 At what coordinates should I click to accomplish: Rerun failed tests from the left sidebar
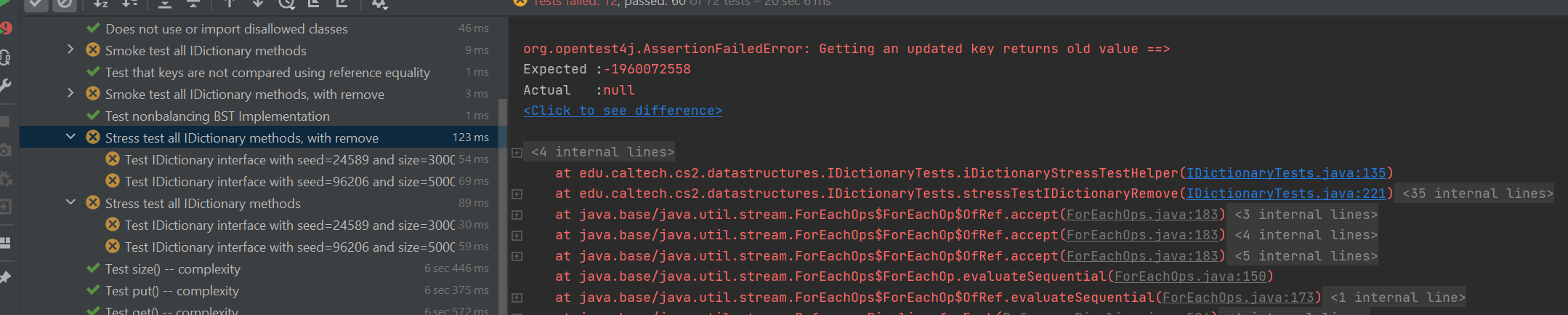point(6,28)
